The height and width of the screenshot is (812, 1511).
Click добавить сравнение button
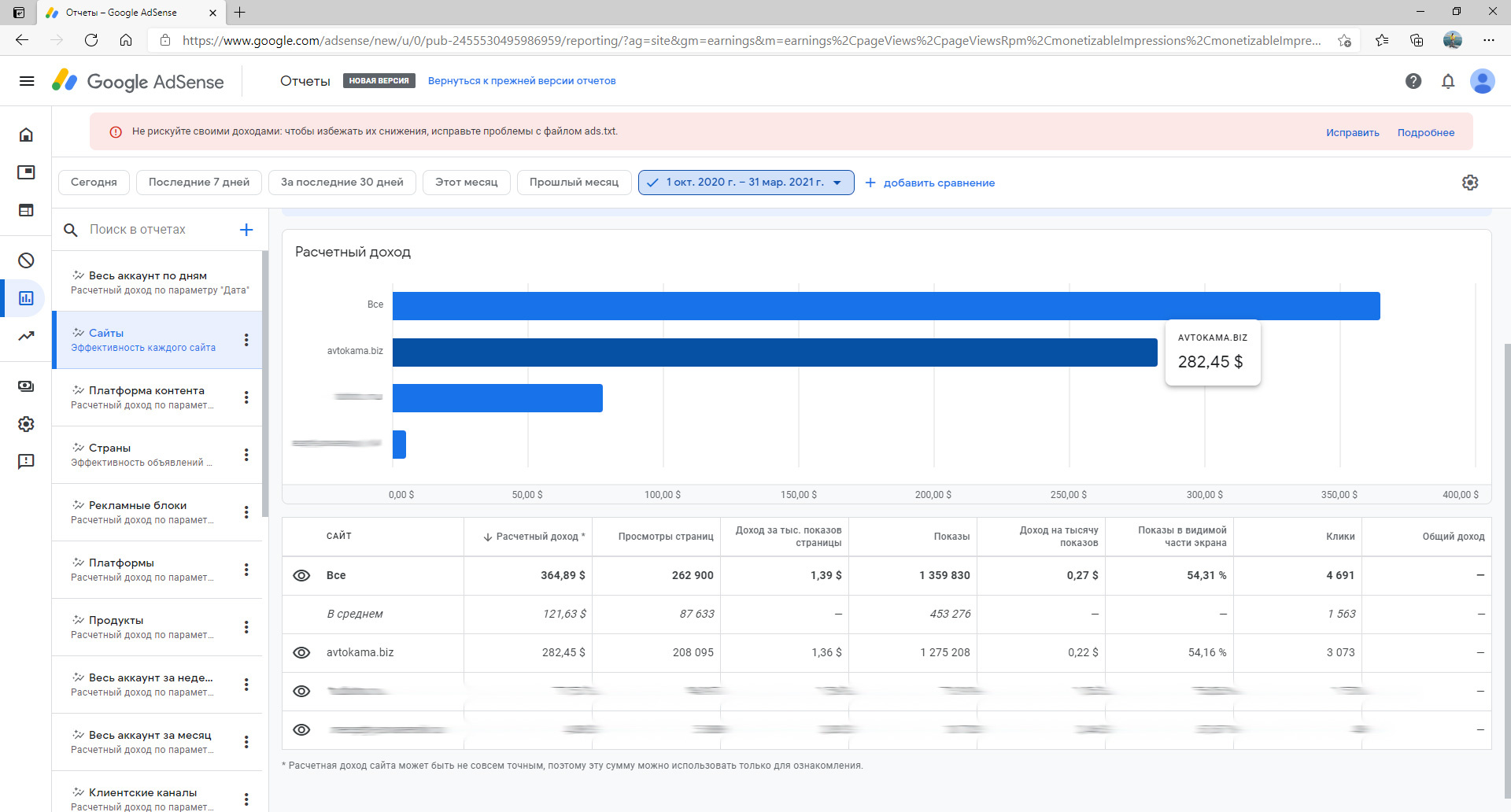(930, 183)
